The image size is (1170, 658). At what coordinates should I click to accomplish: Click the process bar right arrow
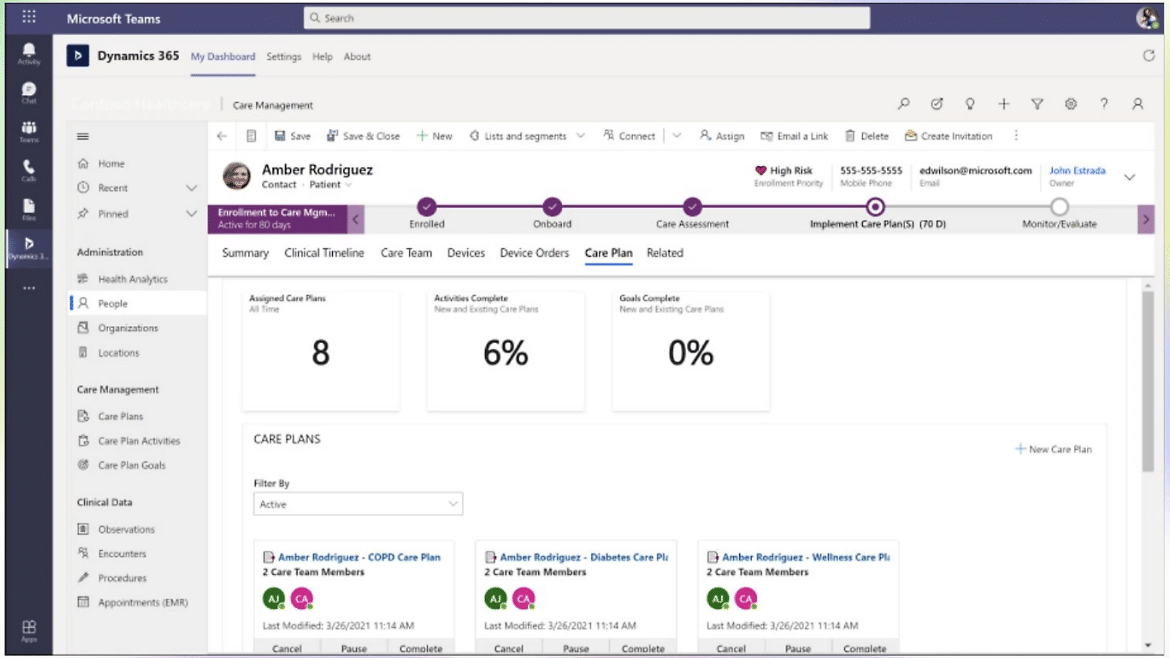(x=1146, y=219)
